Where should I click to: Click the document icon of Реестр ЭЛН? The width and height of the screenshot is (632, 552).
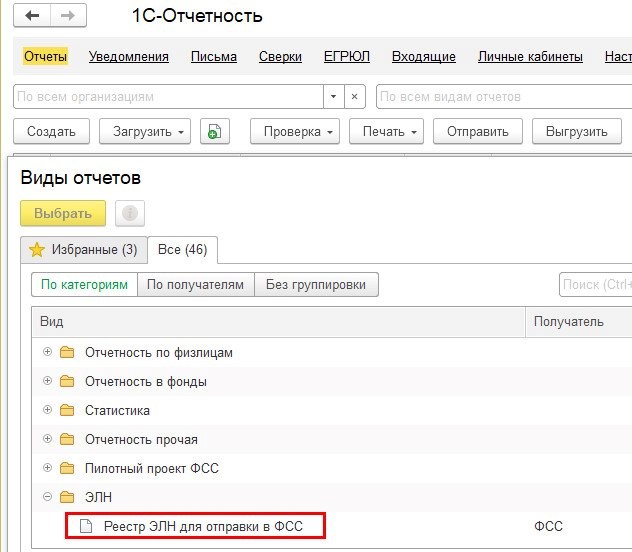point(86,526)
